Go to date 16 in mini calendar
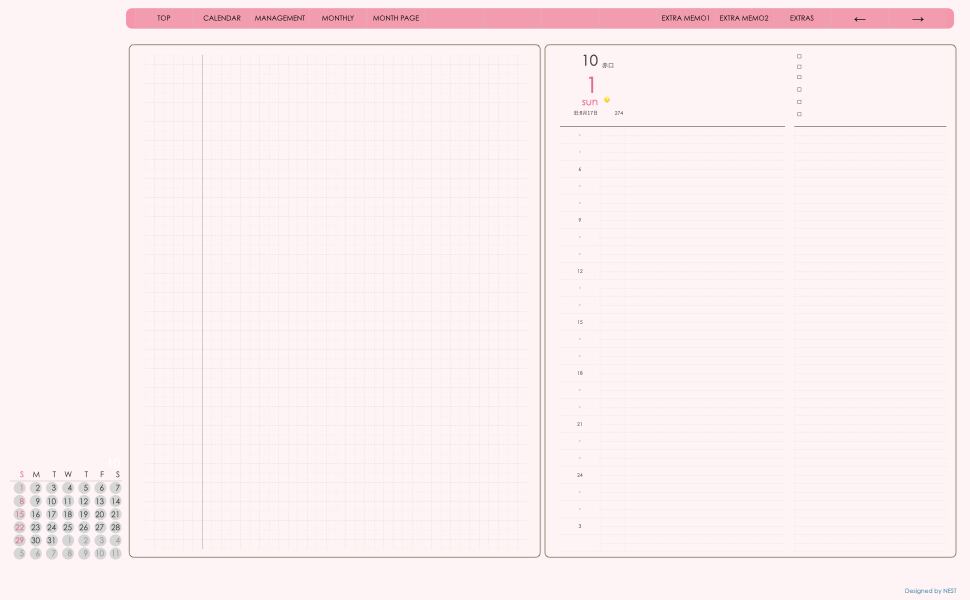This screenshot has height=600, width=970. (x=36, y=514)
